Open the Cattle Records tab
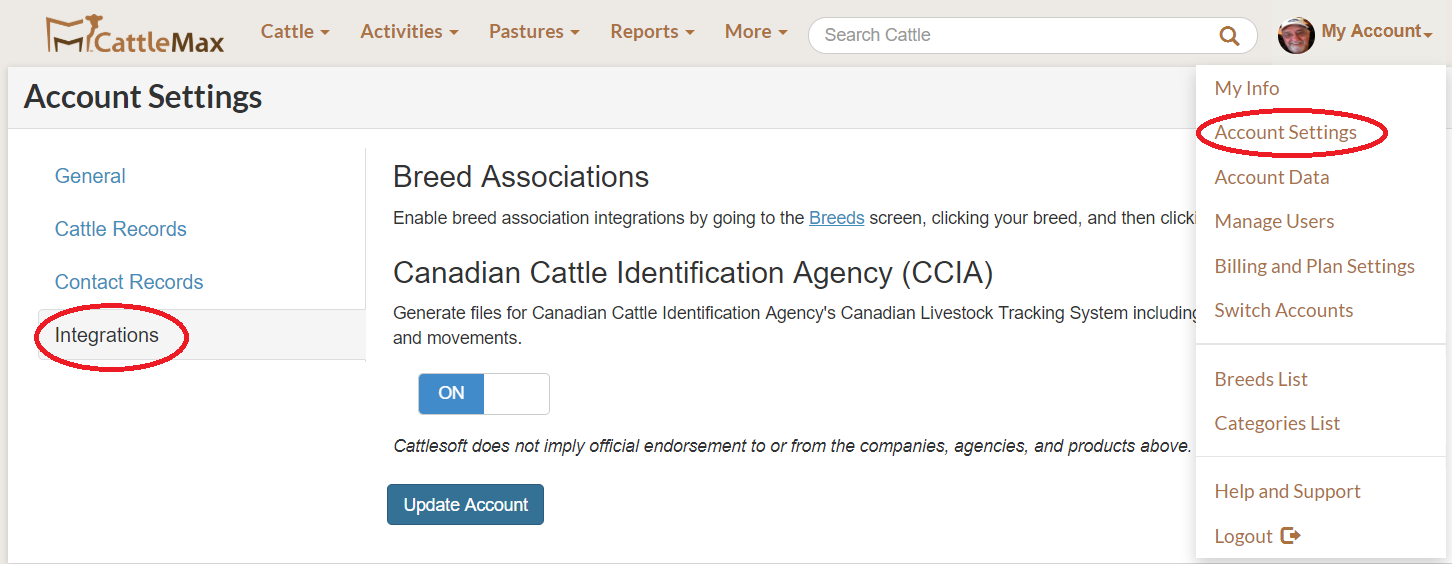Viewport: 1452px width, 564px height. [x=121, y=229]
